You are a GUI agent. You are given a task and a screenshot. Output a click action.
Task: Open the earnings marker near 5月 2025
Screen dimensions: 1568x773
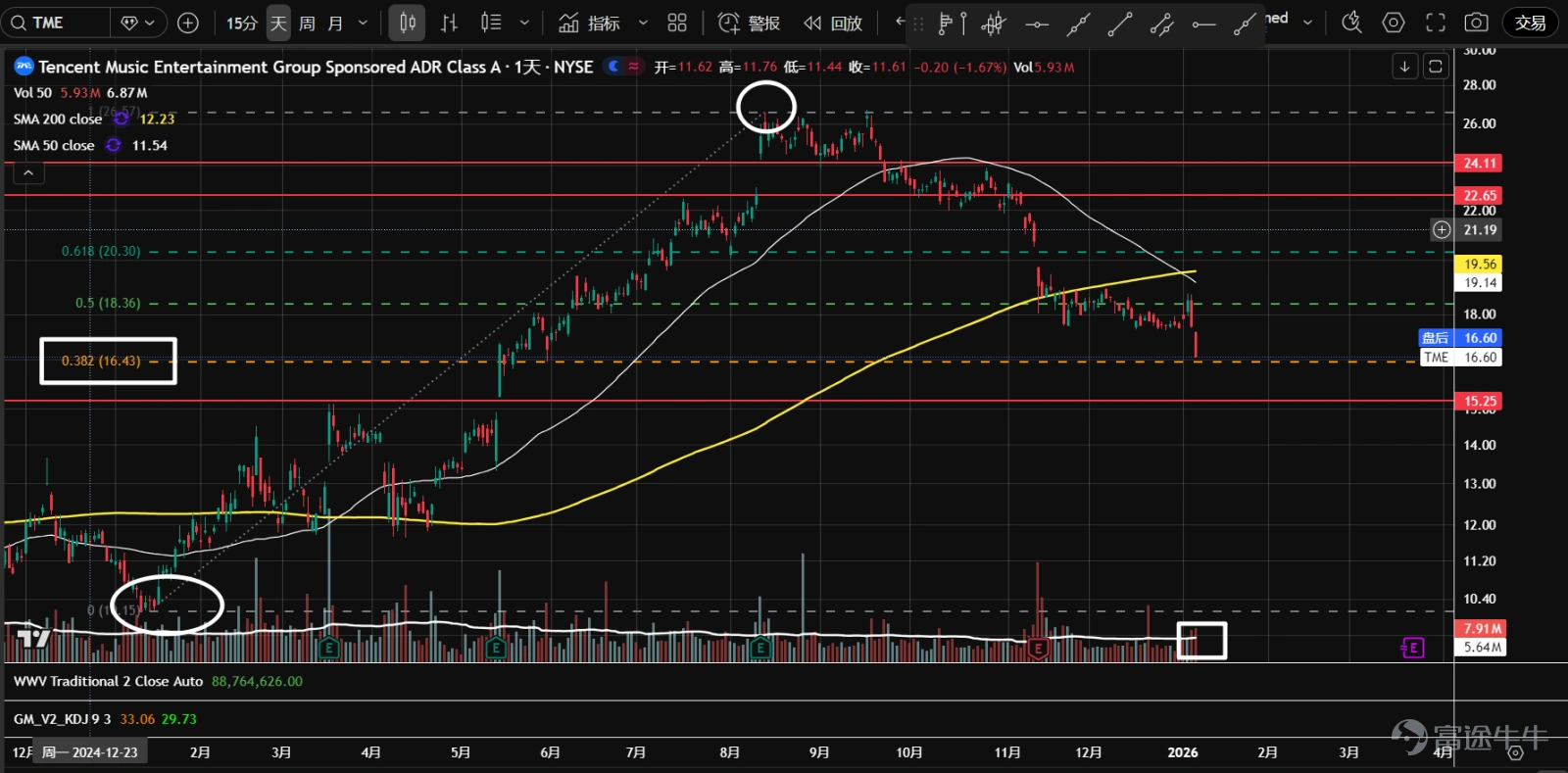point(496,648)
